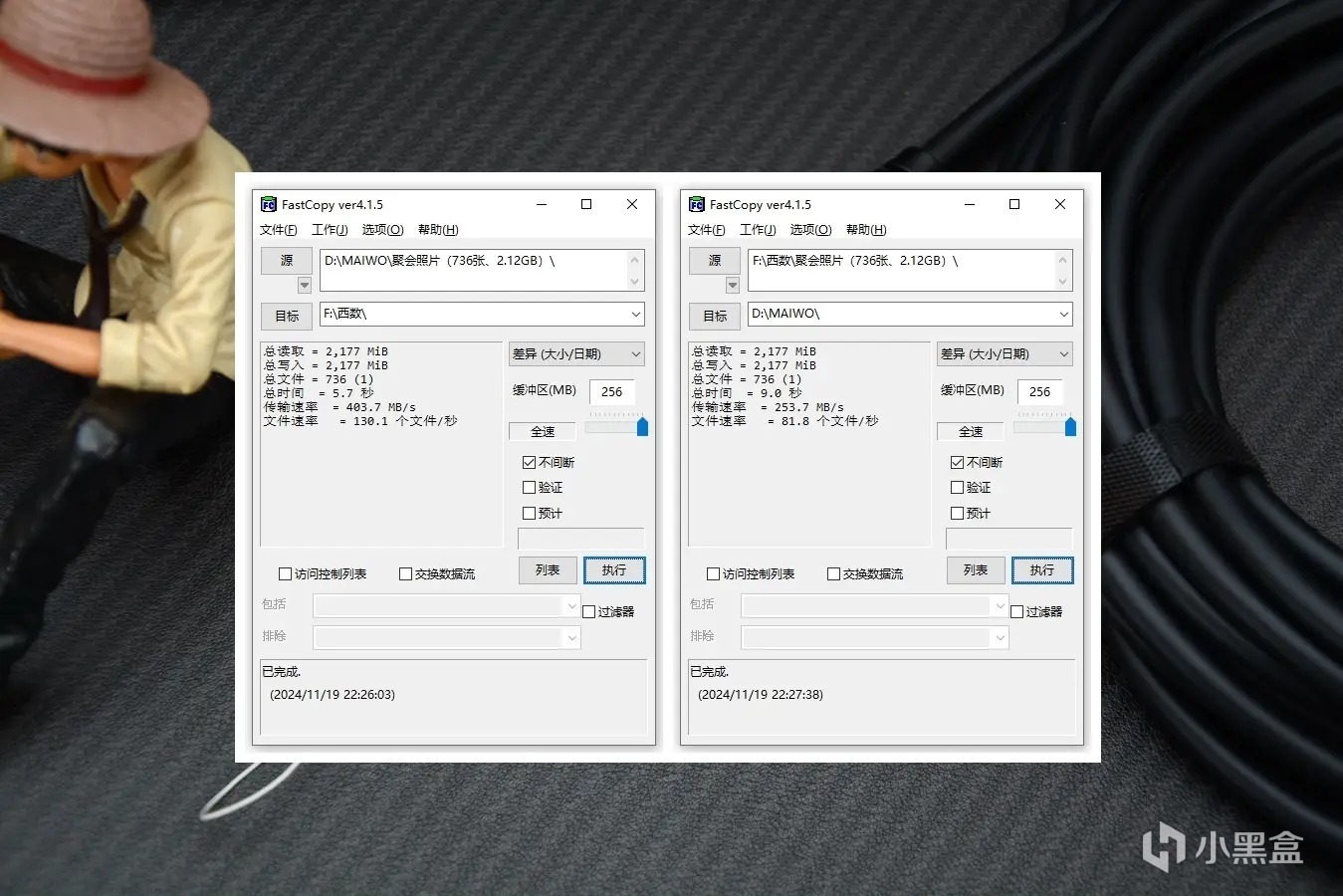Open source history arrow below left 源 button

305,285
